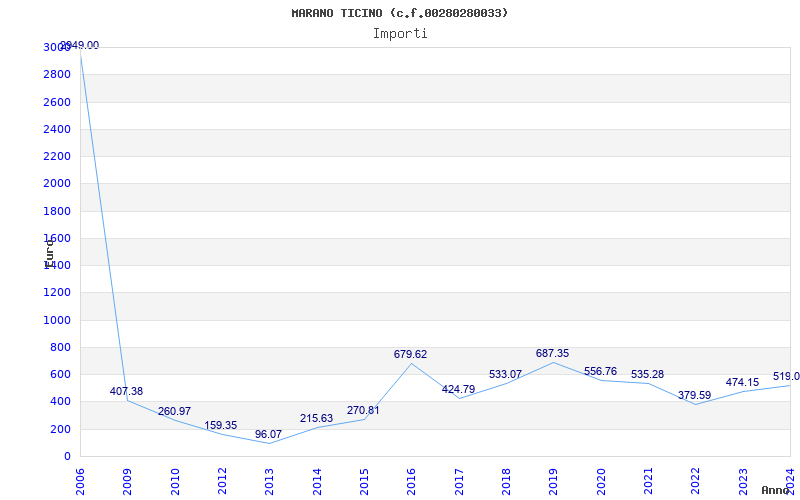Click the Importi subtitle
Viewport: 800px width, 500px height.
coord(400,34)
